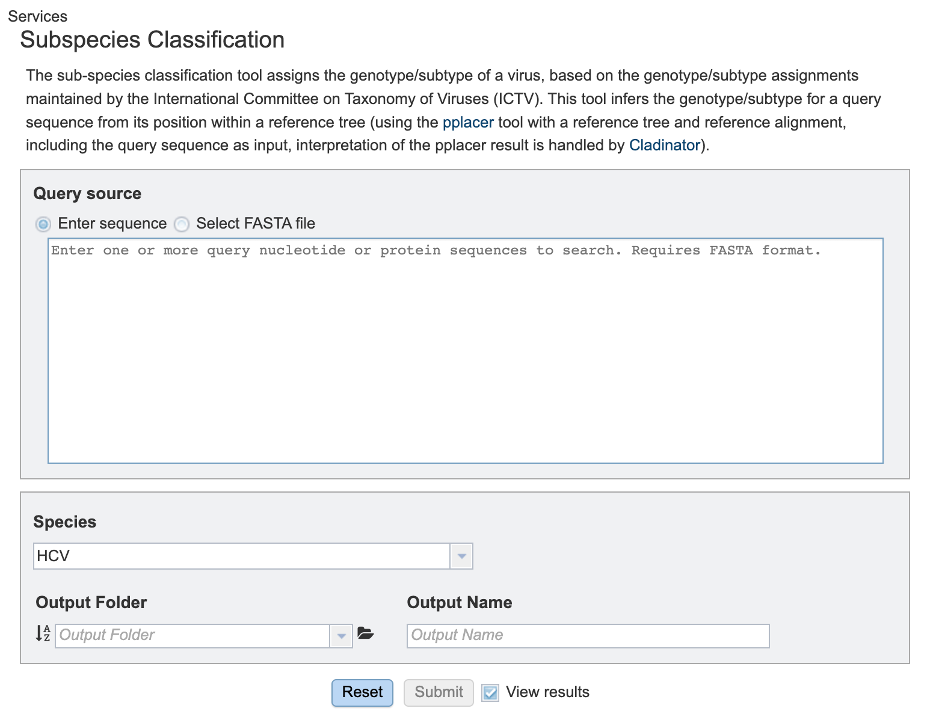The height and width of the screenshot is (718, 936).
Task: Click the Services breadcrumb link
Action: (38, 16)
